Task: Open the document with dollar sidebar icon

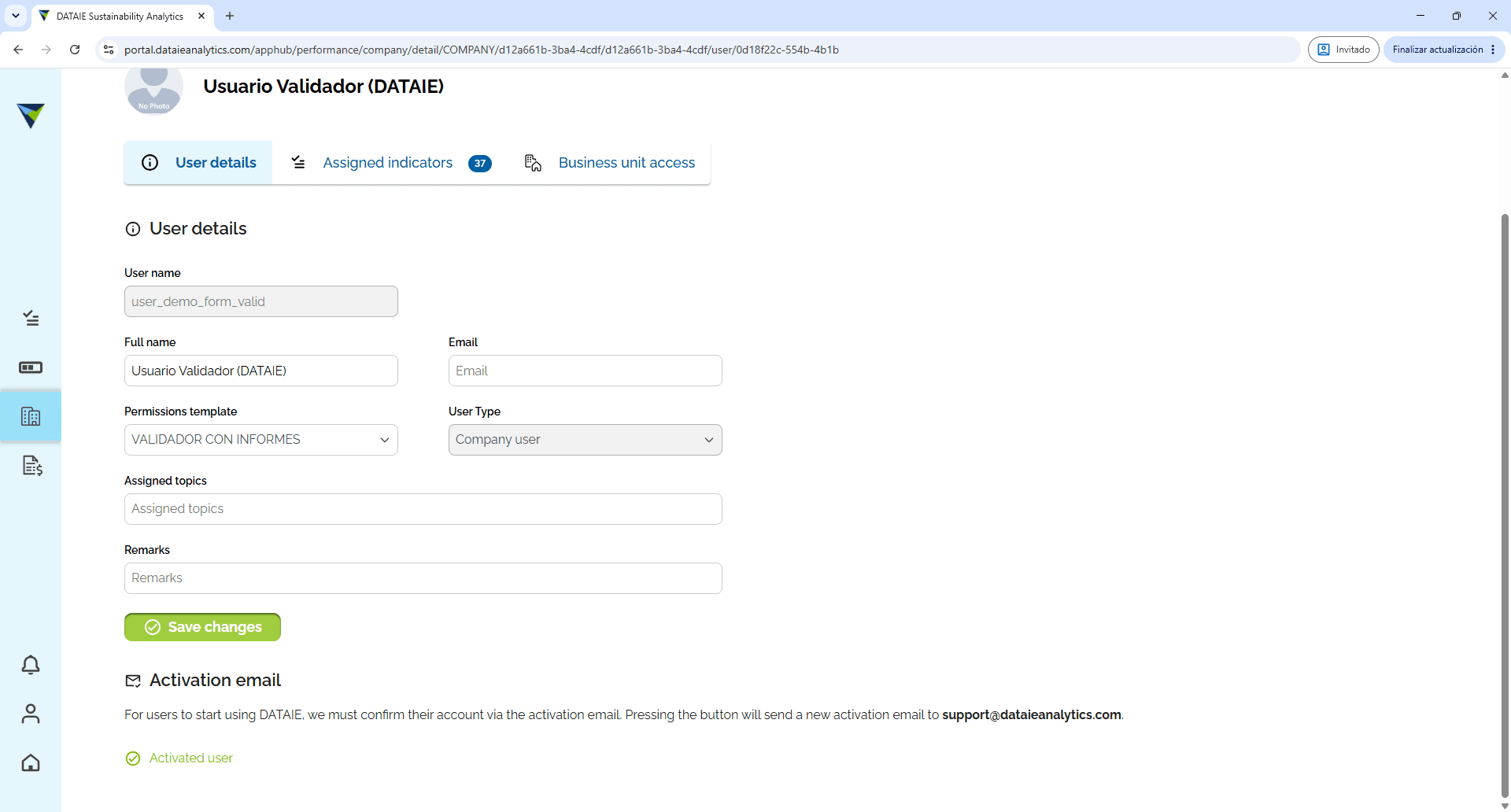Action: pos(32,466)
